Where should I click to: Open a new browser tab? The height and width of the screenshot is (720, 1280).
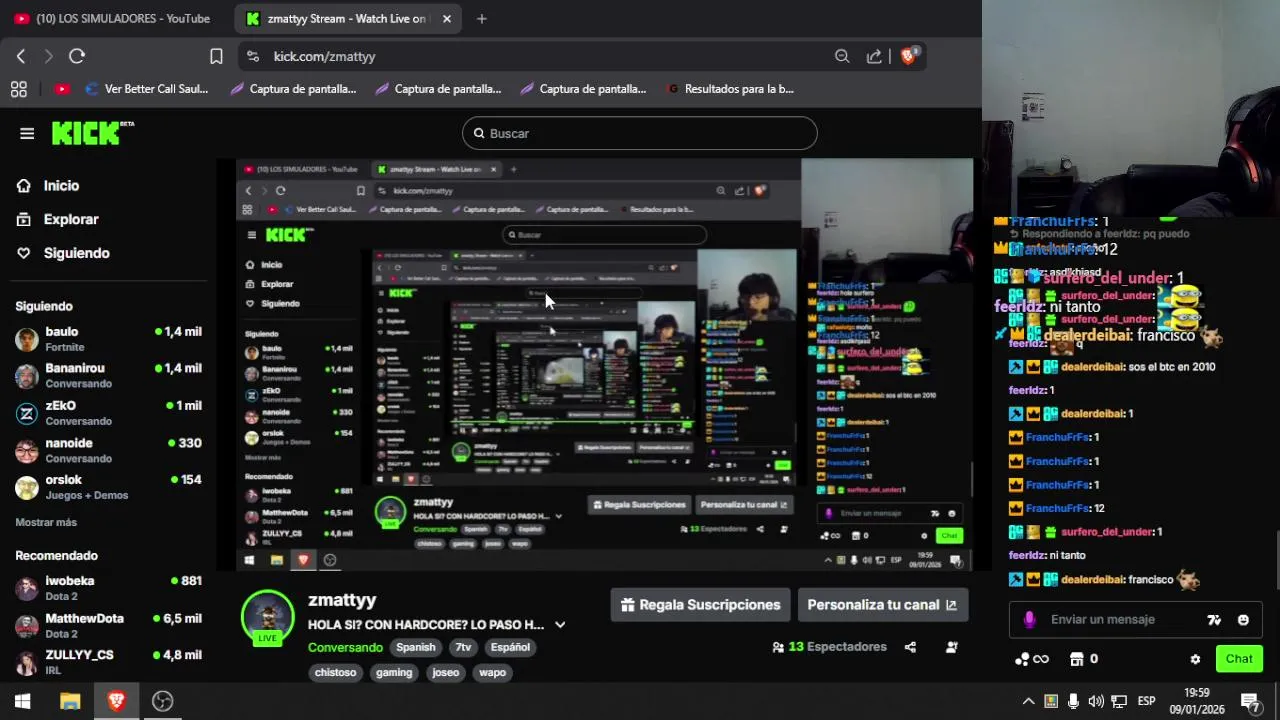tap(481, 18)
